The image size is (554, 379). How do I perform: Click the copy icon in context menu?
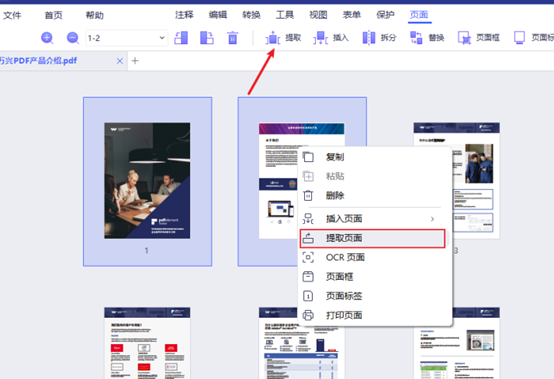tap(308, 157)
